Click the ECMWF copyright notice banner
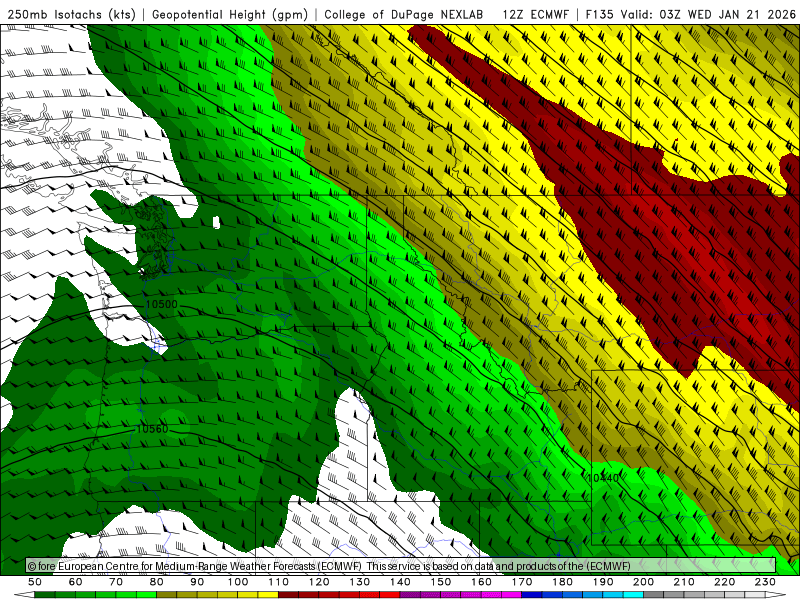The height and width of the screenshot is (600, 800). [401, 565]
